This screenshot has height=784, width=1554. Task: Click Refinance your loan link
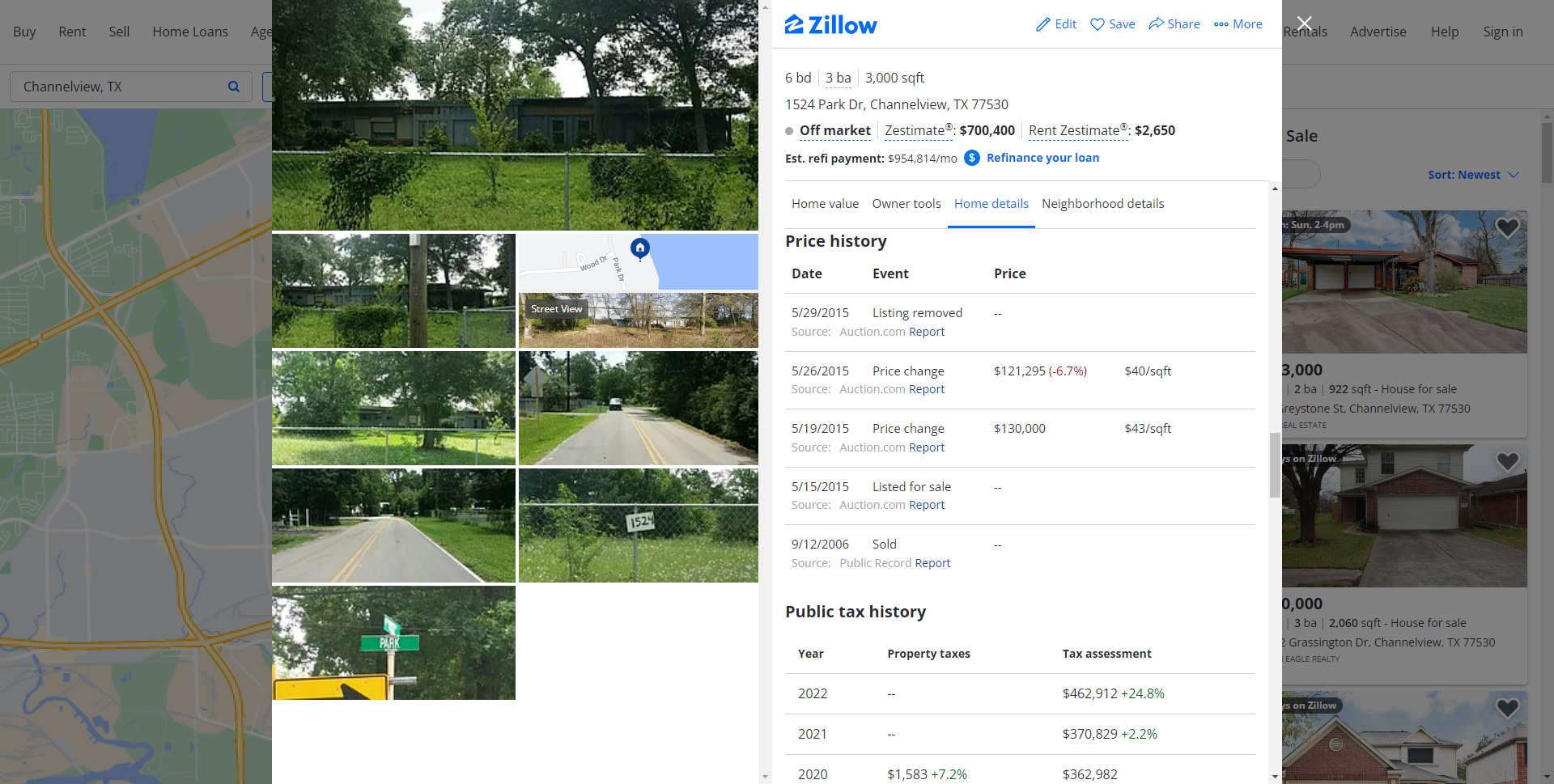[1042, 158]
